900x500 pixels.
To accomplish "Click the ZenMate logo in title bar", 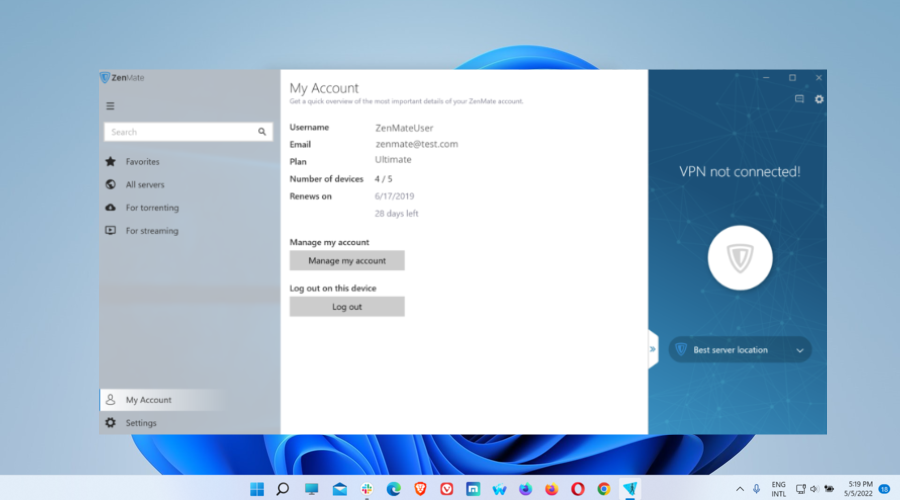I will [x=122, y=77].
